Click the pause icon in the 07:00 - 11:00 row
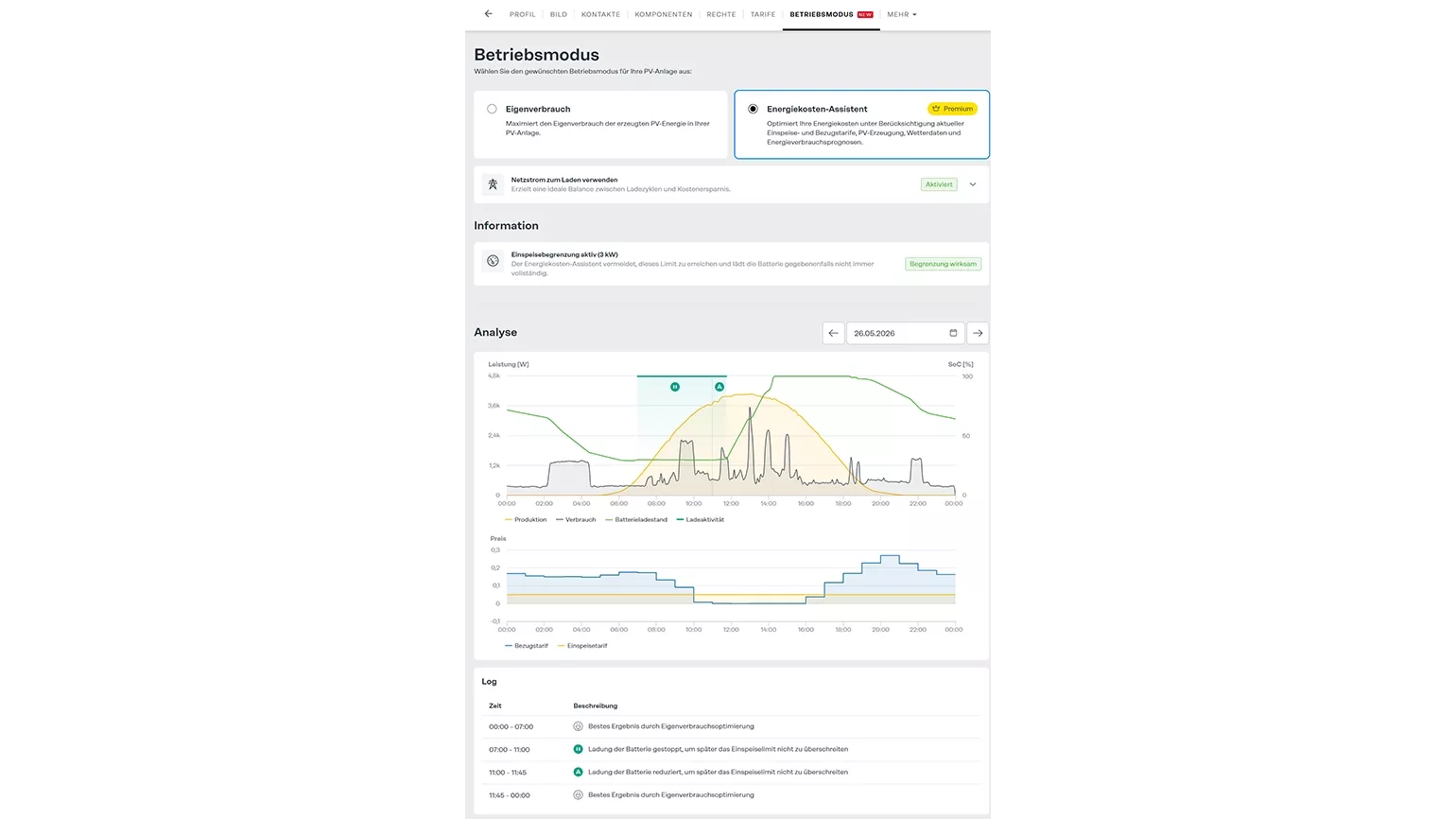Image resolution: width=1456 pixels, height=819 pixels. (x=578, y=749)
